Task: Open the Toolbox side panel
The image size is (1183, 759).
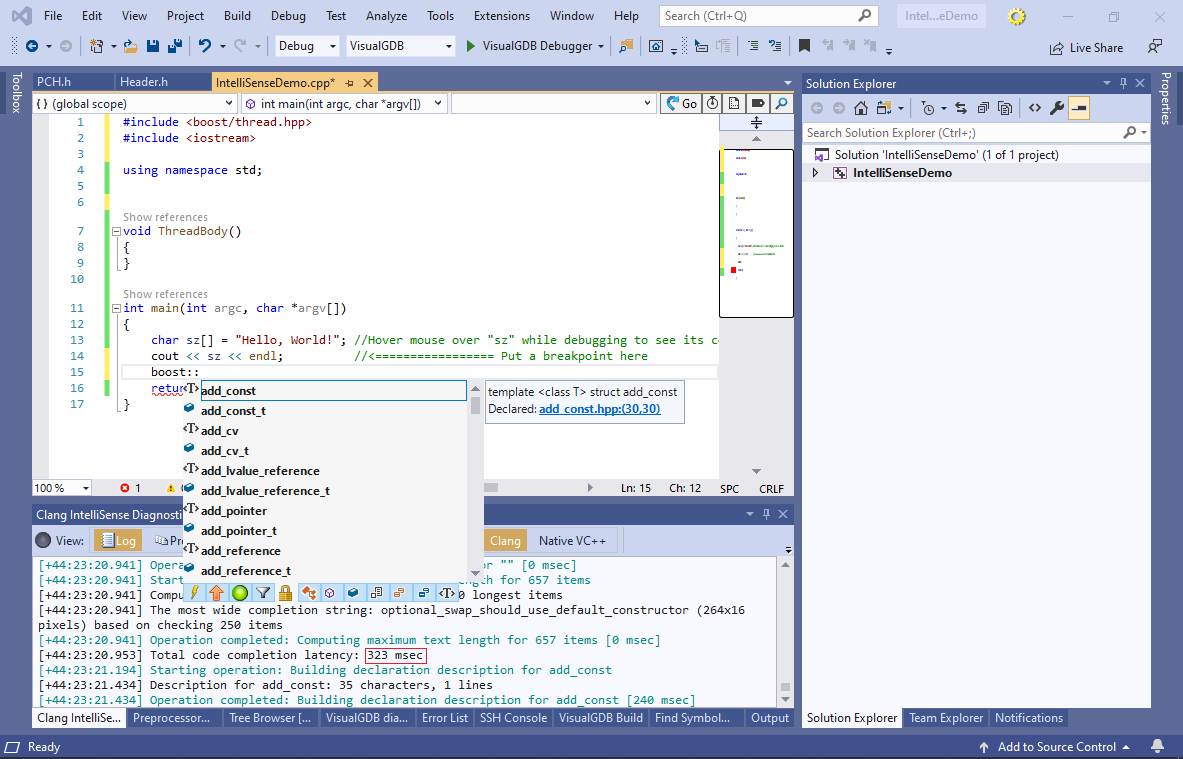Action: click(17, 92)
